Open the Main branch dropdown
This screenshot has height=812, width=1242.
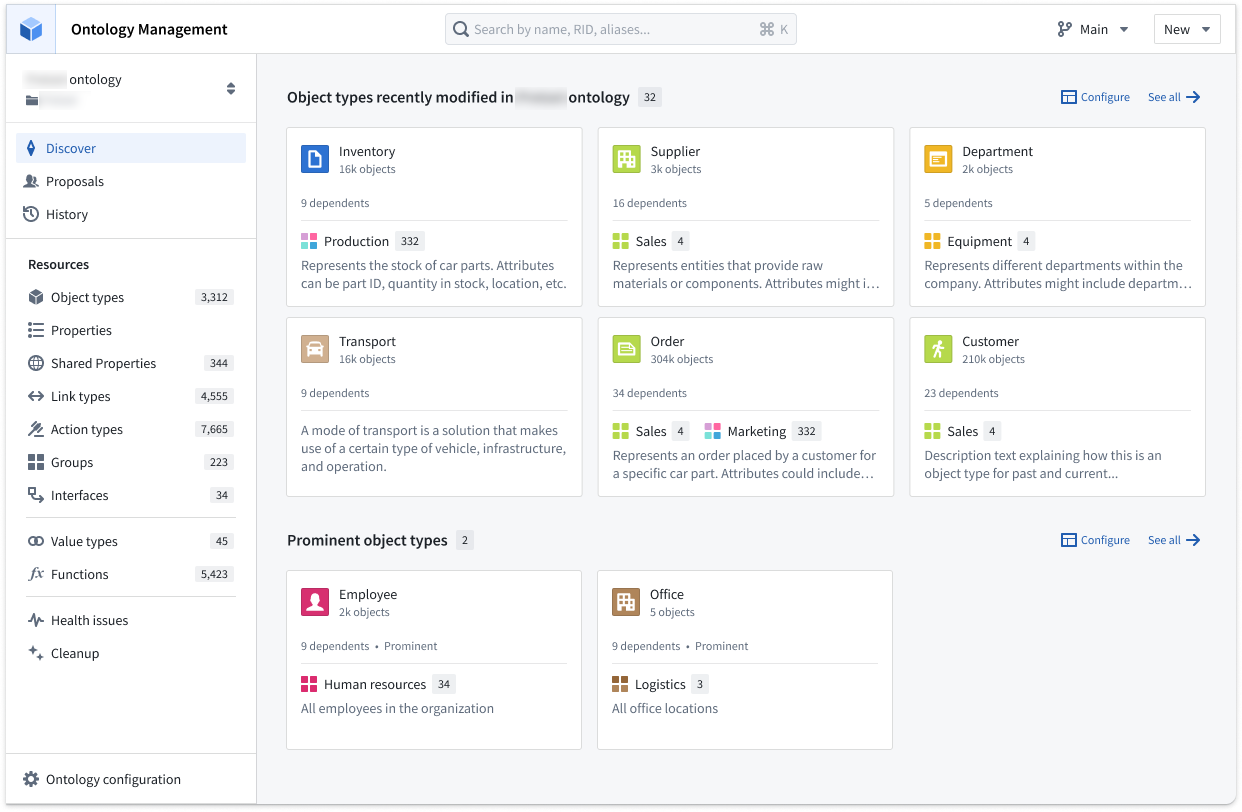[x=1093, y=29]
